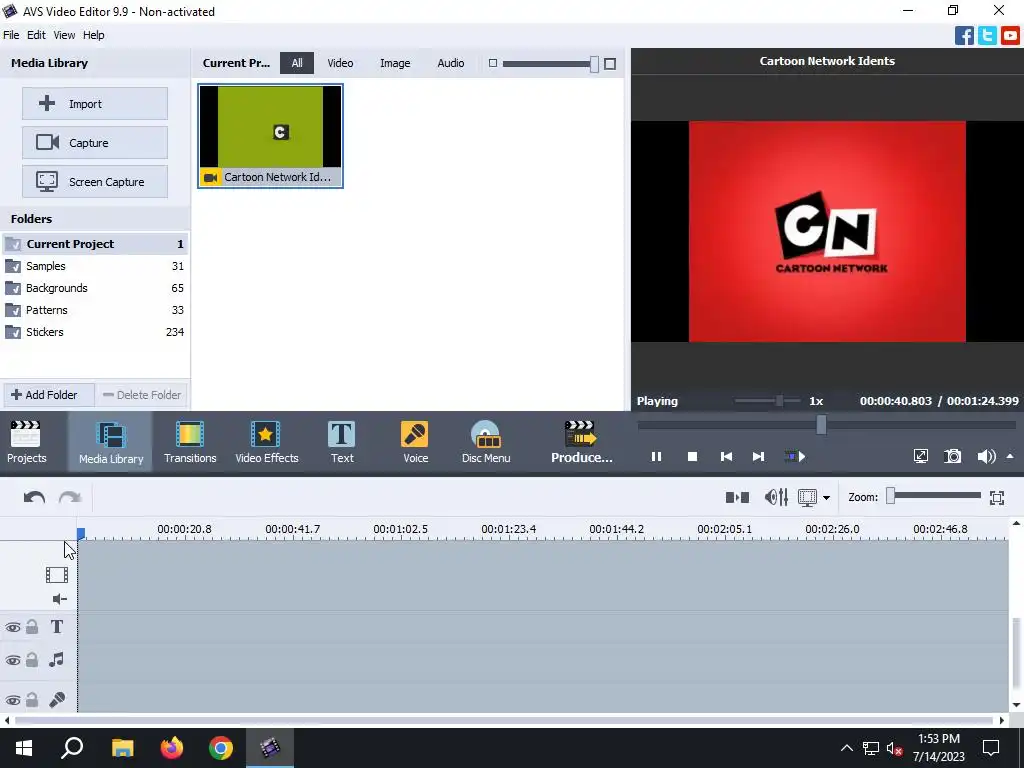
Task: Switch to the storyboard view icon
Action: click(x=737, y=498)
